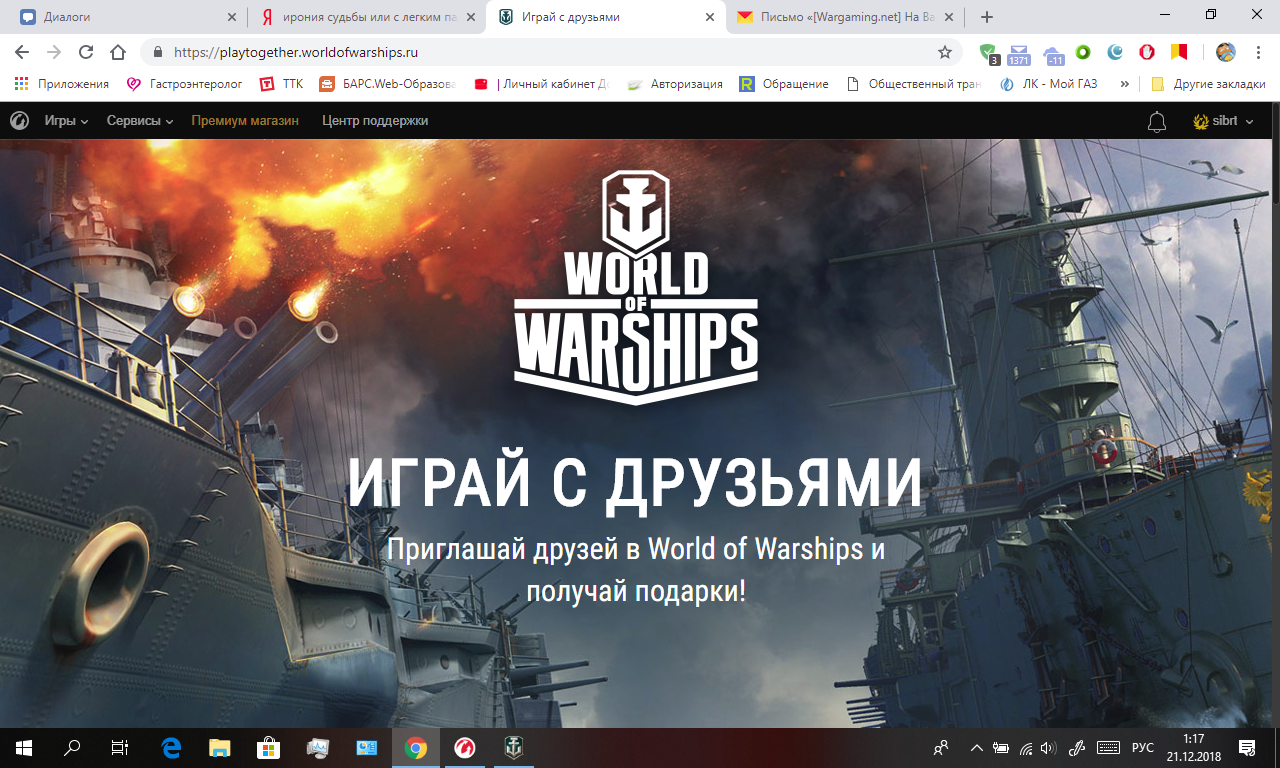Click the Wargaming logo in site navbar

[19, 121]
